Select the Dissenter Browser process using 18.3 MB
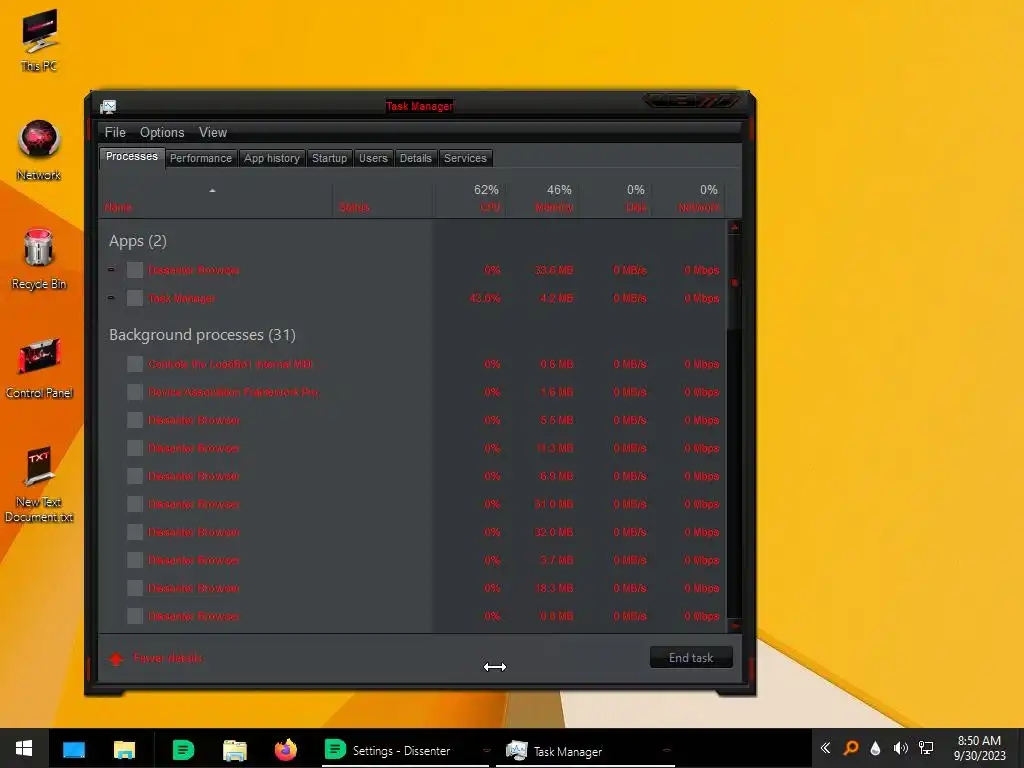Image resolution: width=1024 pixels, height=768 pixels. pos(193,588)
